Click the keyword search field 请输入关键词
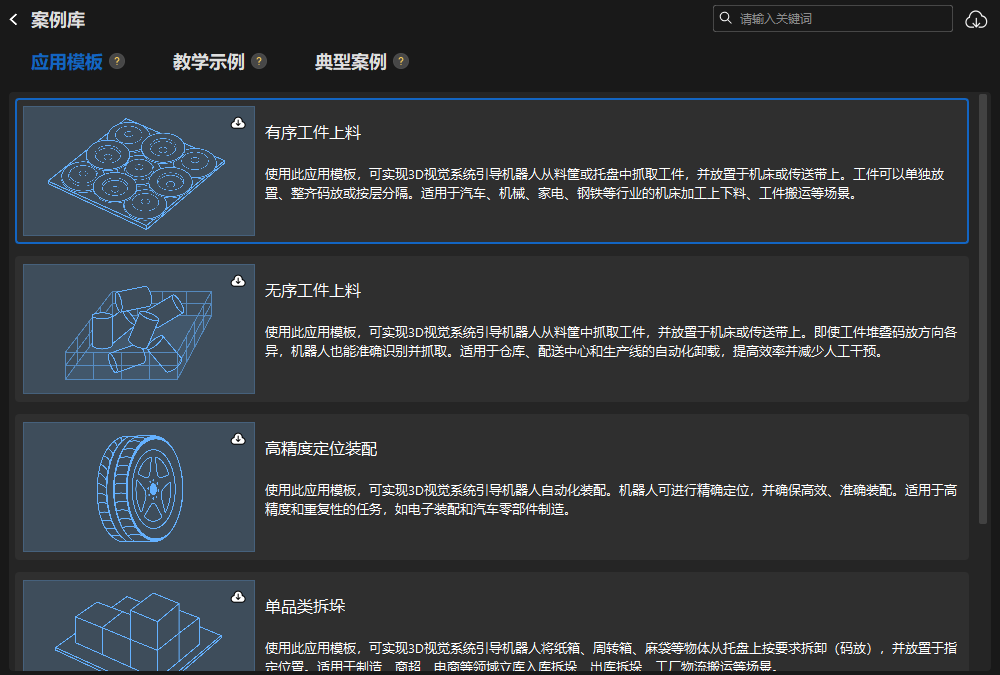The height and width of the screenshot is (675, 1000). tap(832, 19)
